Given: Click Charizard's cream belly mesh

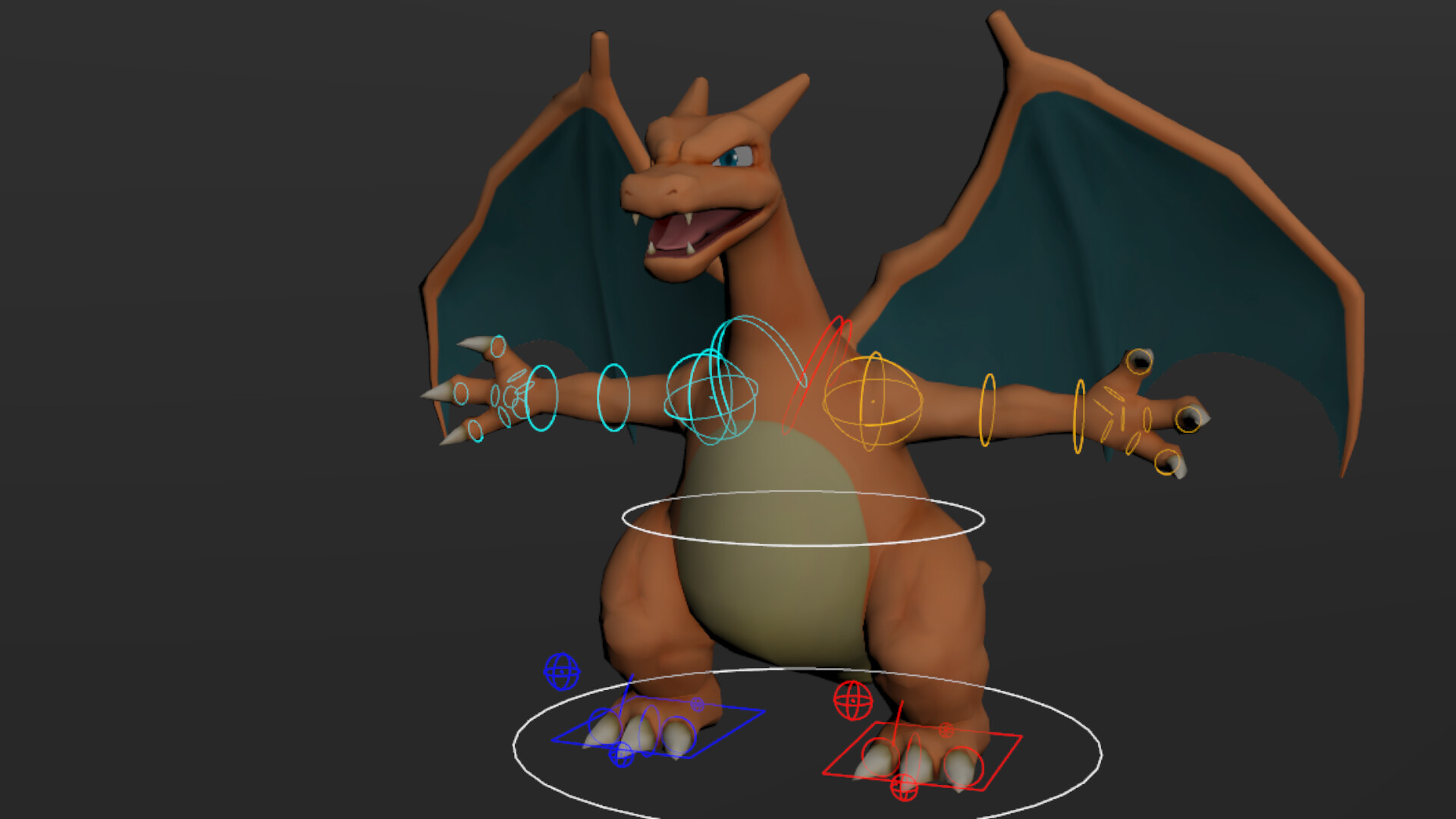Looking at the screenshot, I should click(x=758, y=591).
